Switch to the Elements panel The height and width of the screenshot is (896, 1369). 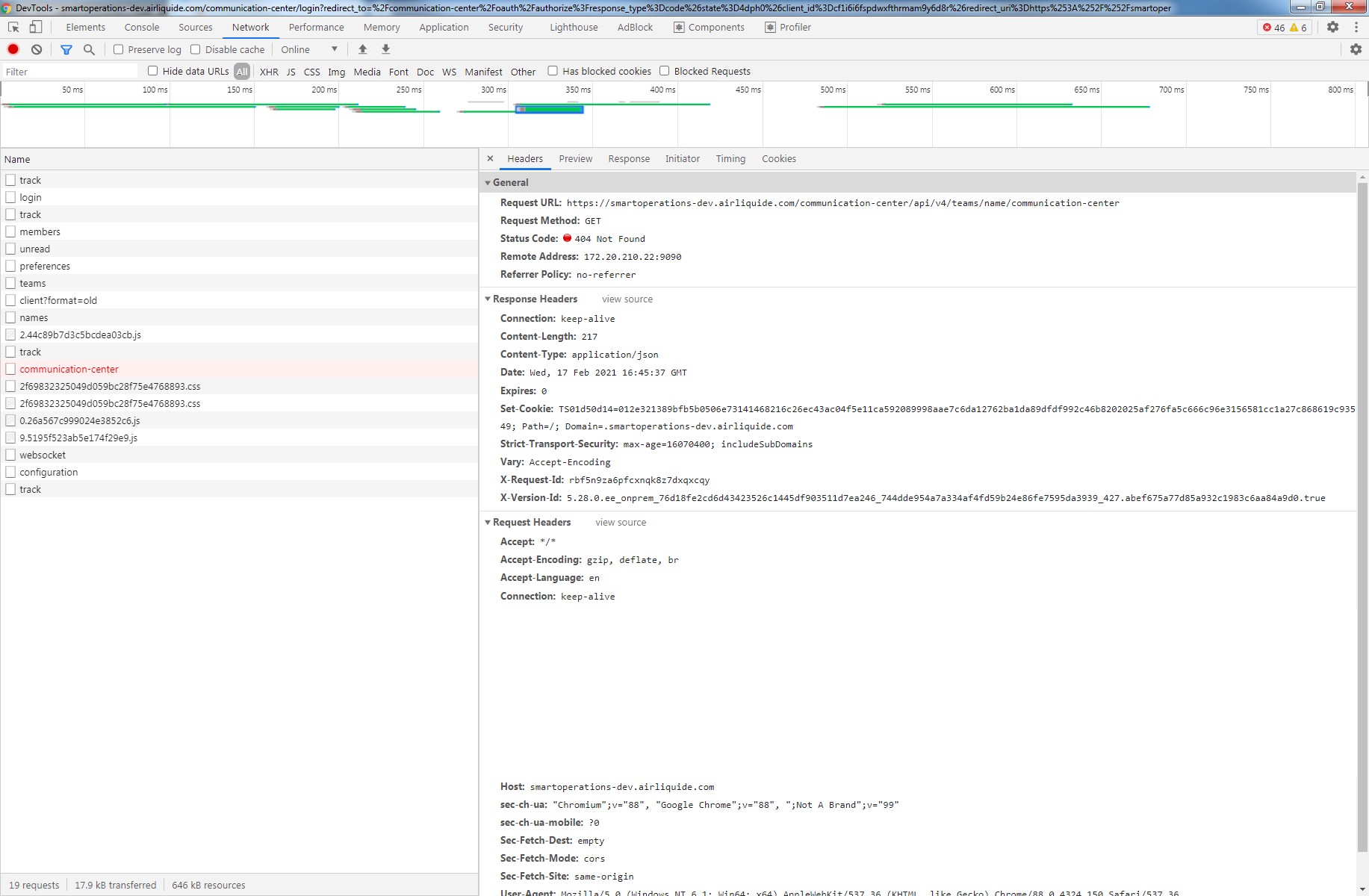pos(86,27)
